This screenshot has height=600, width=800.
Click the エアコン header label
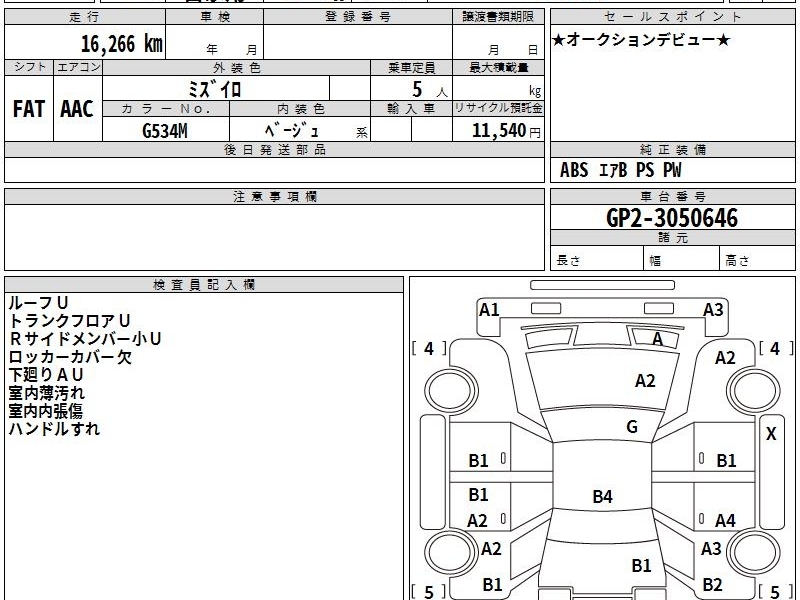78,67
